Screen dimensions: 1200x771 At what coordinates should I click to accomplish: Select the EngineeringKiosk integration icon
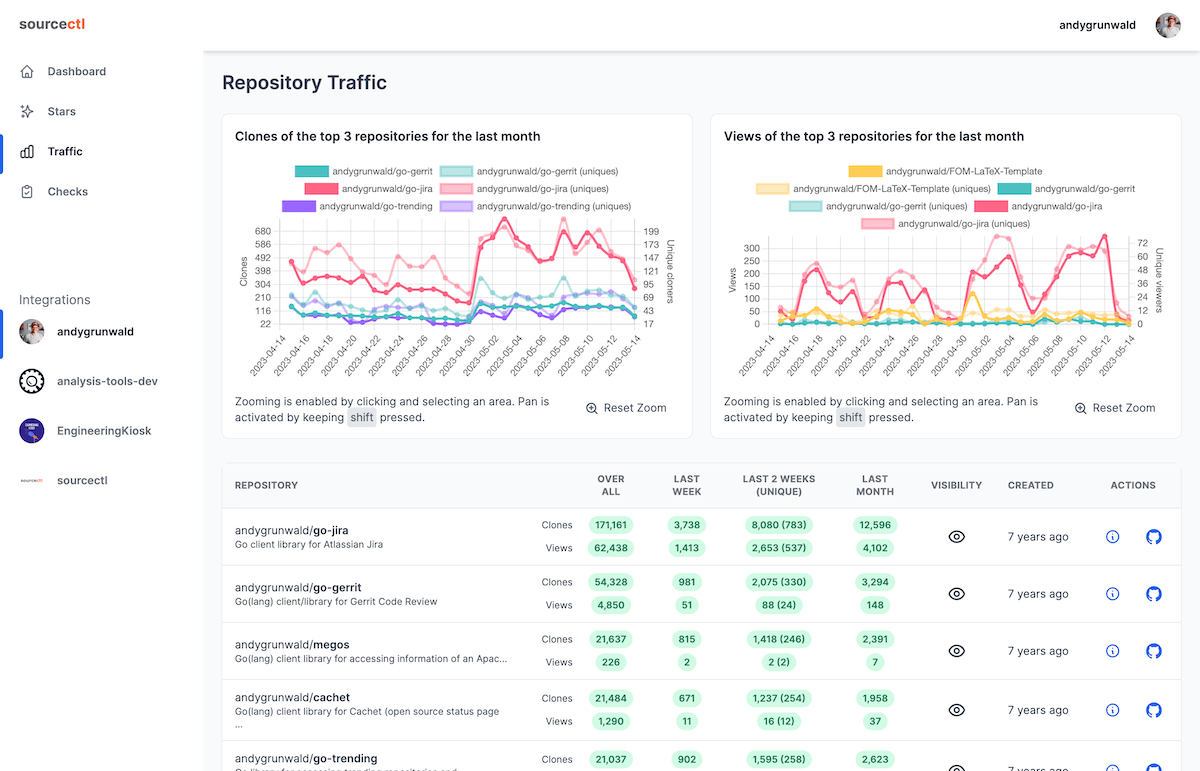29,430
